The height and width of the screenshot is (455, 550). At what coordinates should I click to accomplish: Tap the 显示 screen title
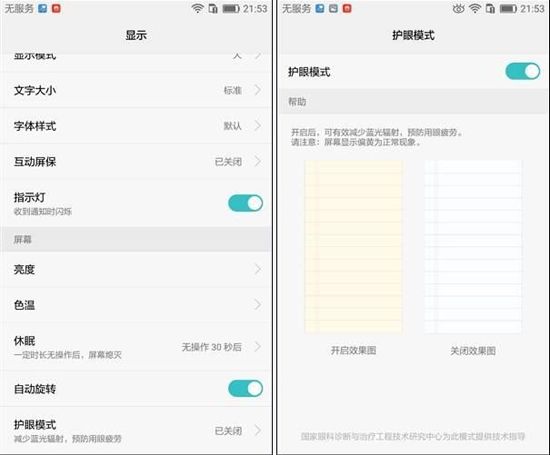point(136,35)
